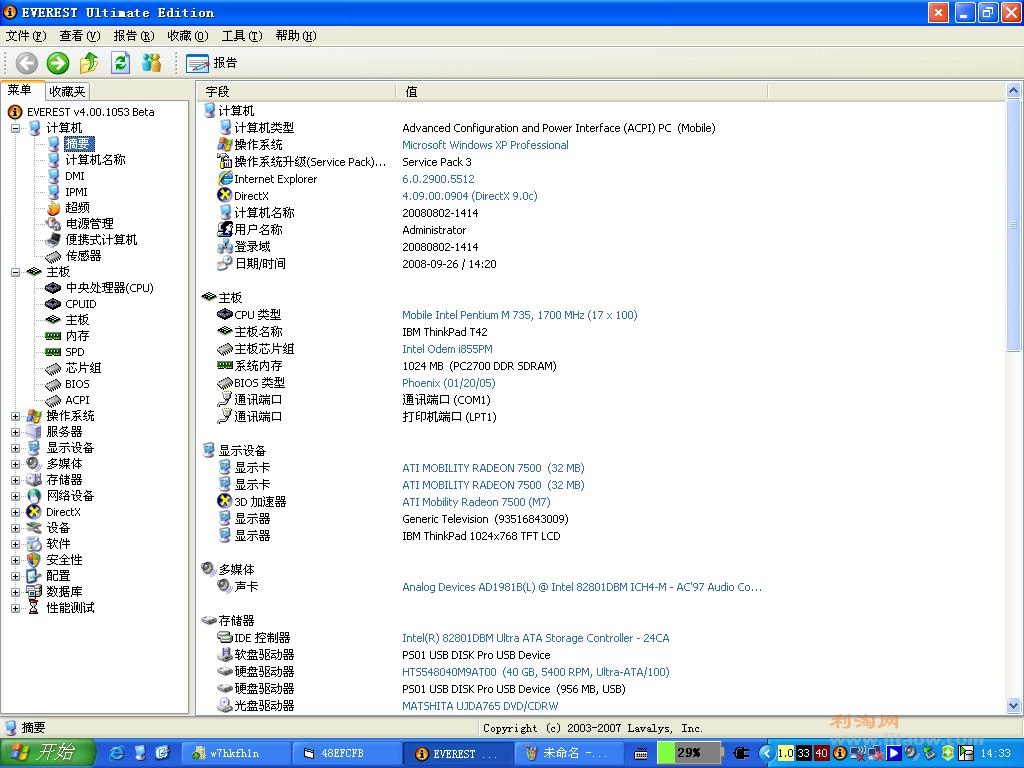
Task: Click the 字段 column header
Action: (x=297, y=91)
